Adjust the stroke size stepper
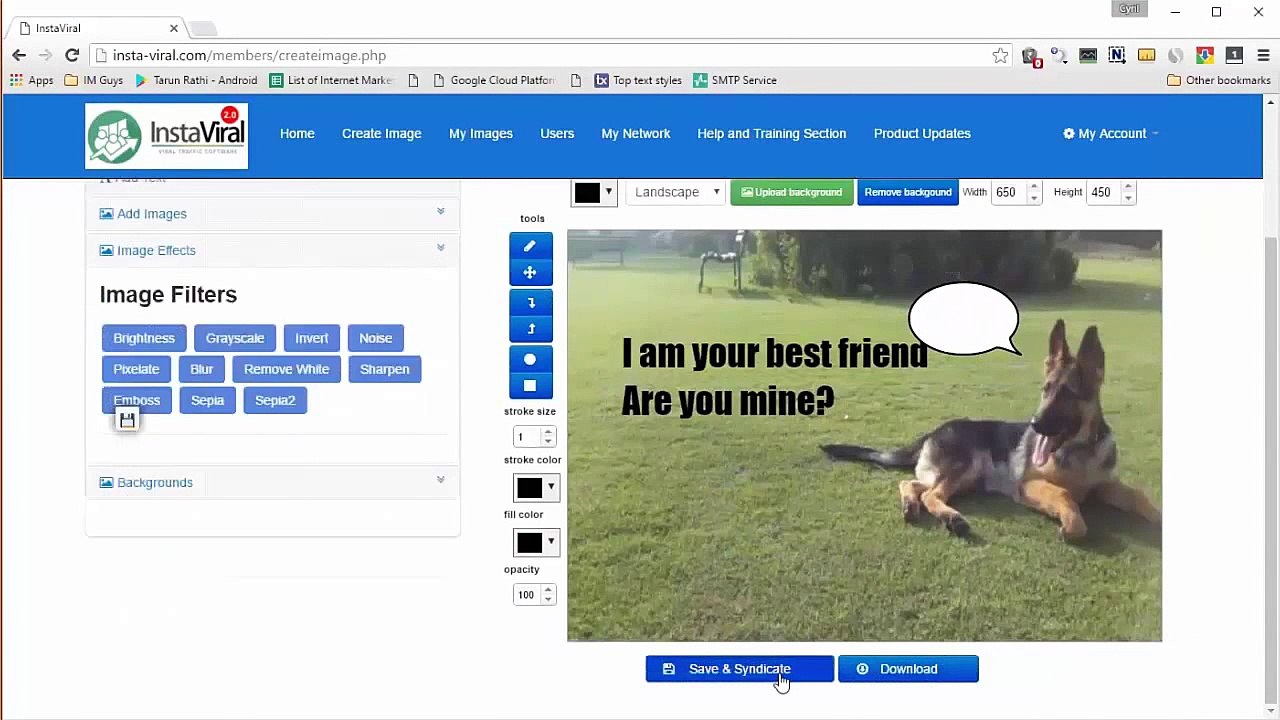 pos(547,437)
